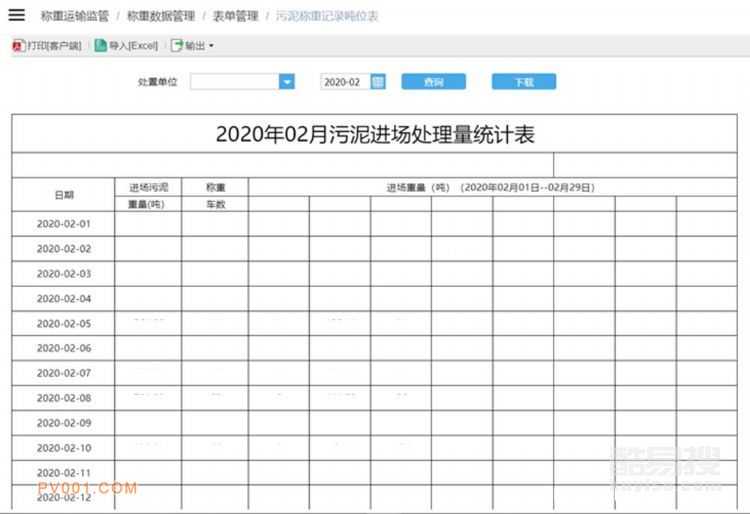Click the 2020年02月污泥进场处理量统计表 title cell
The width and height of the screenshot is (750, 514).
375,134
